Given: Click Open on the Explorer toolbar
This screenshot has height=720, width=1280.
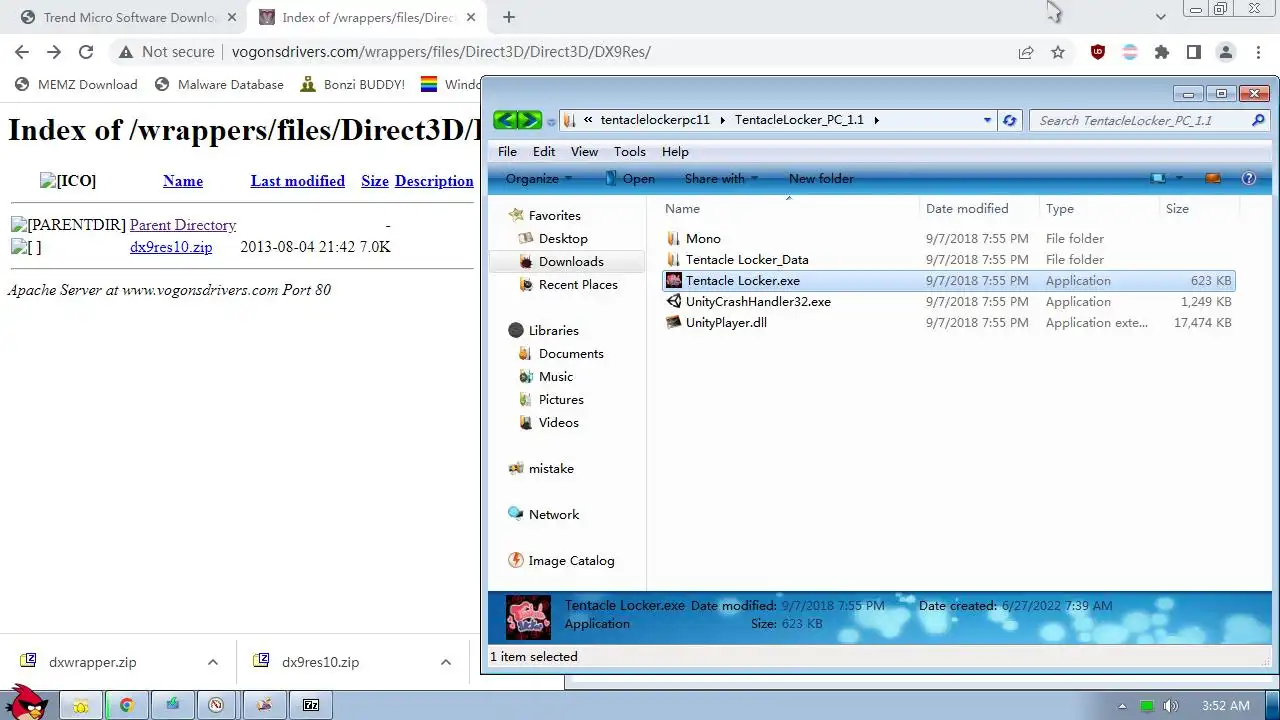Looking at the screenshot, I should tap(630, 179).
